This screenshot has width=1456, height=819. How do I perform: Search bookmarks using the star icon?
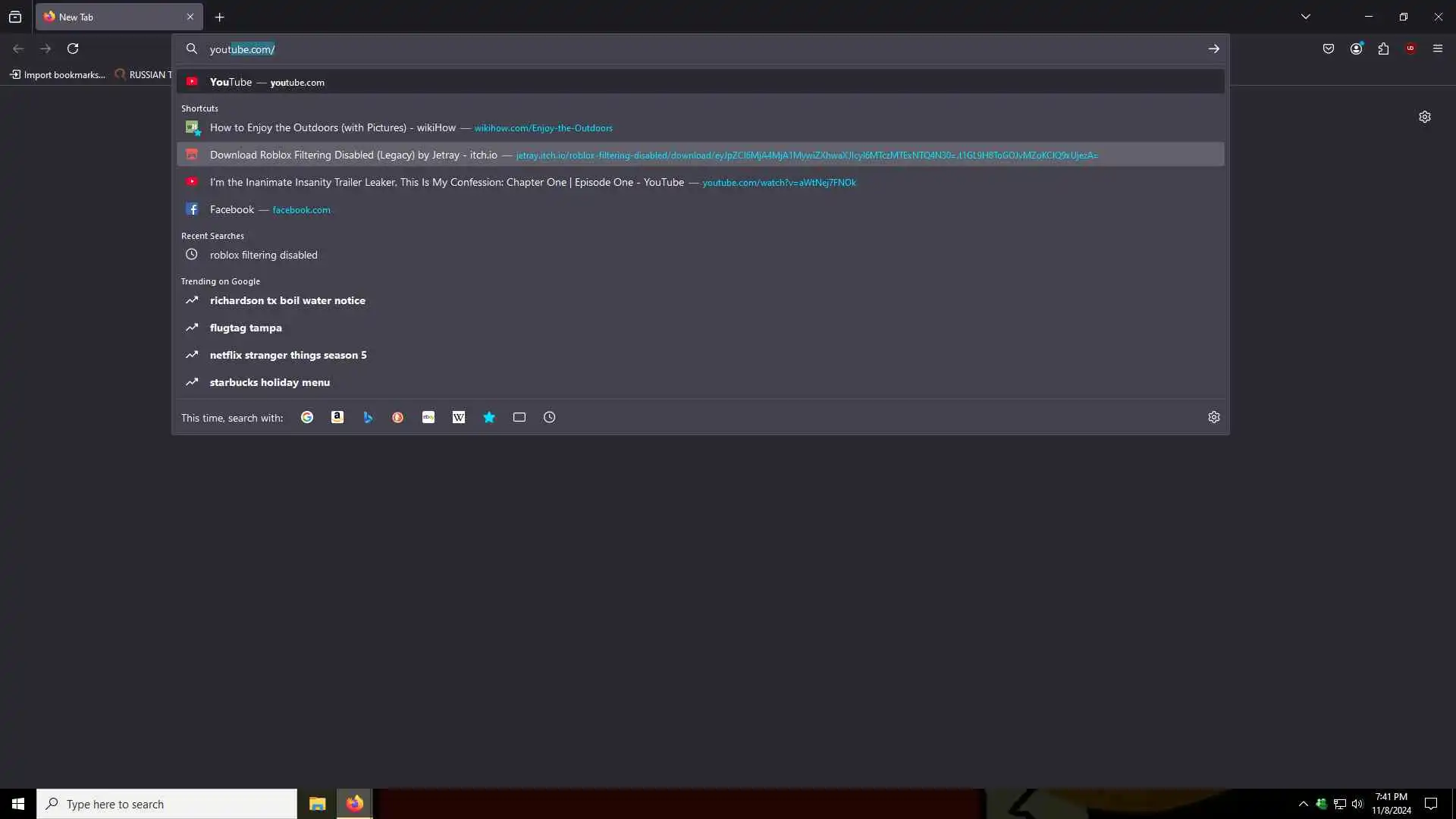point(489,417)
